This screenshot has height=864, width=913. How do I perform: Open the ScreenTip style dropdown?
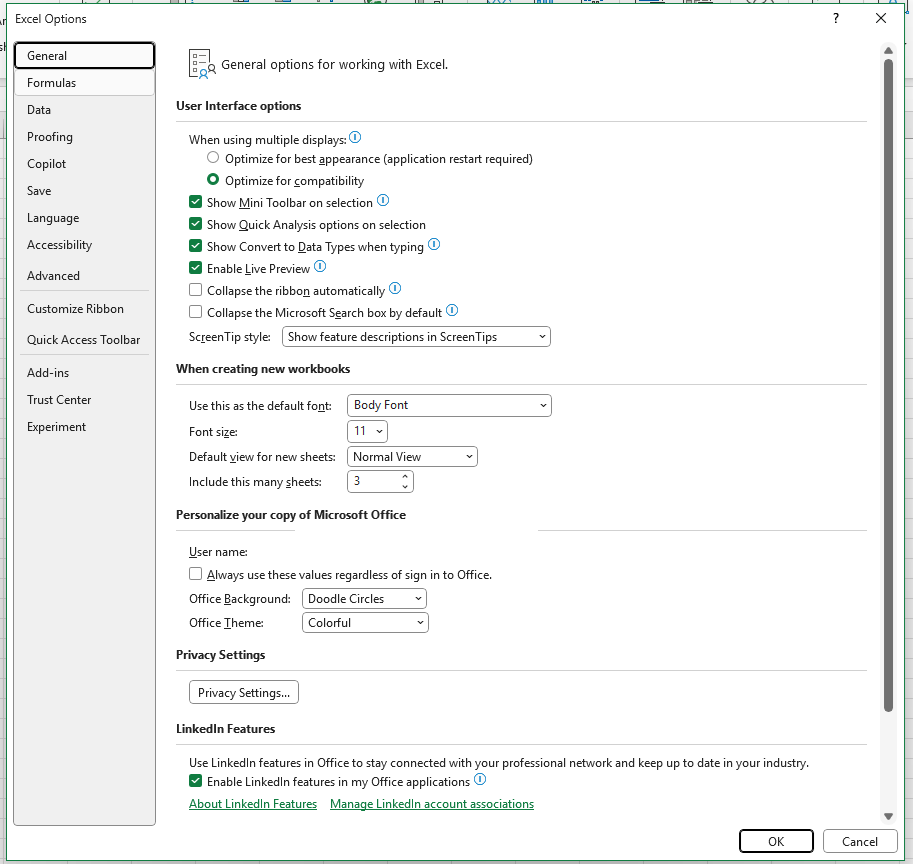[543, 336]
